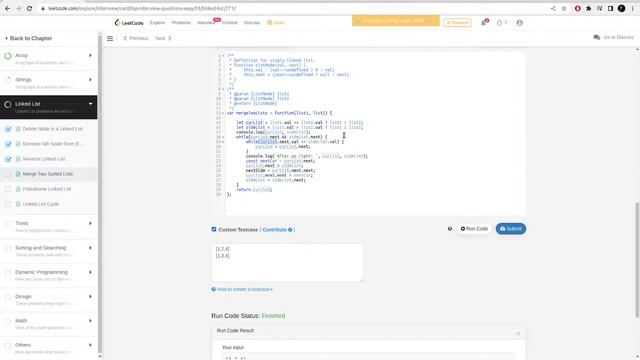Expand the Others chapter arrow
Viewport: 640px width, 360px height.
[x=90, y=345]
